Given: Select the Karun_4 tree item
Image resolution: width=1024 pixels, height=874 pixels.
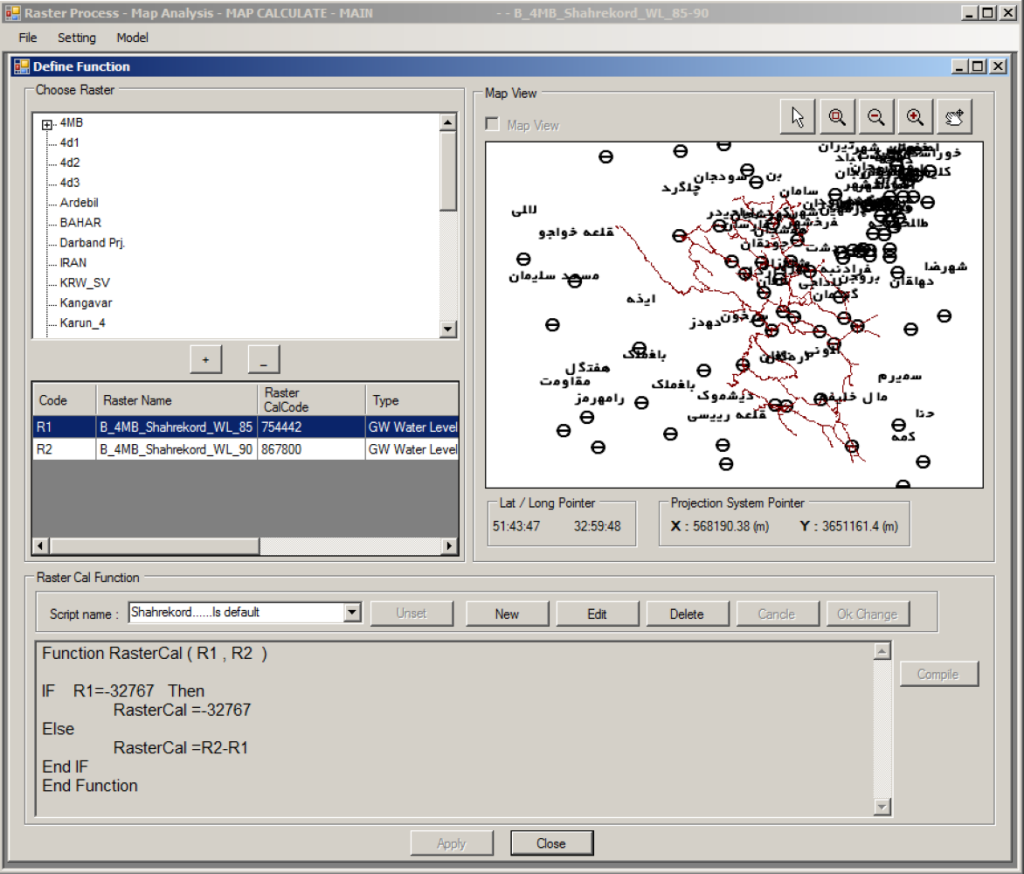Looking at the screenshot, I should click(x=82, y=323).
